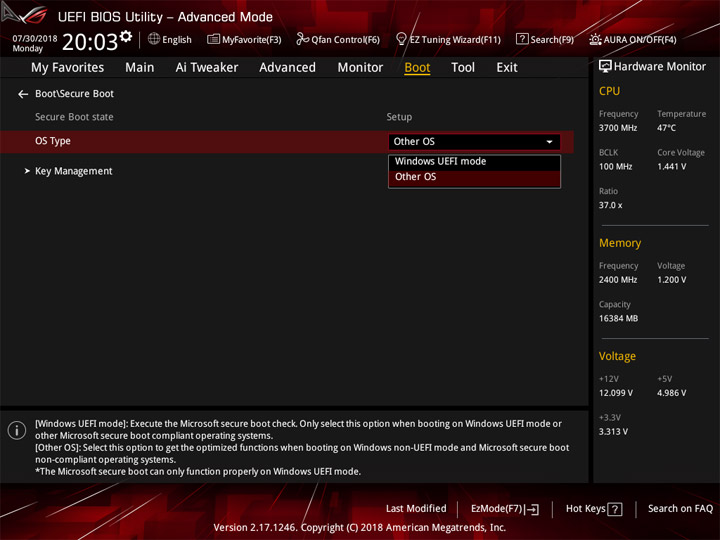Click the Qfan Control fan icon
The image size is (720, 540).
click(x=302, y=39)
